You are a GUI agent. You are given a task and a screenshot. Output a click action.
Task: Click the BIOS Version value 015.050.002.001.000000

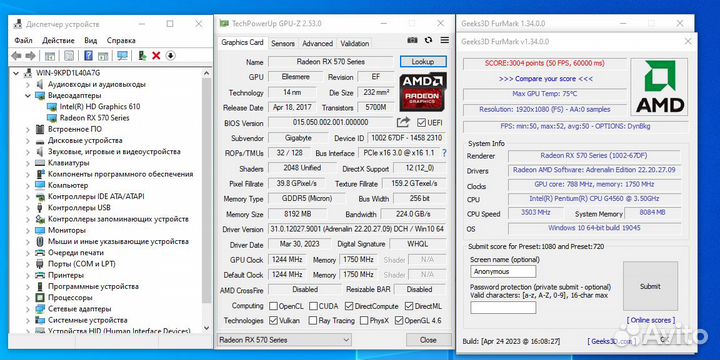point(330,123)
